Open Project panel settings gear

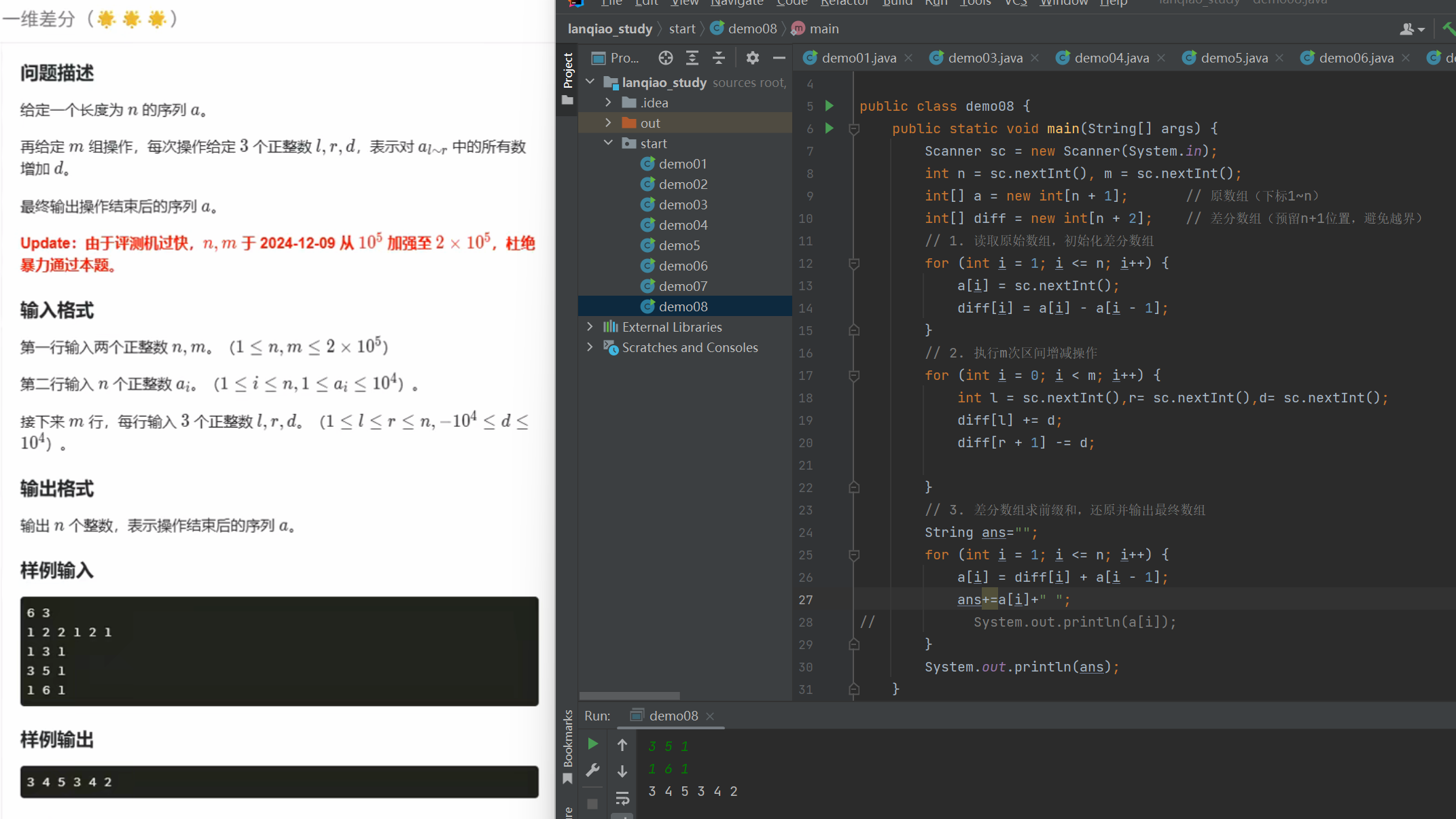pyautogui.click(x=752, y=58)
